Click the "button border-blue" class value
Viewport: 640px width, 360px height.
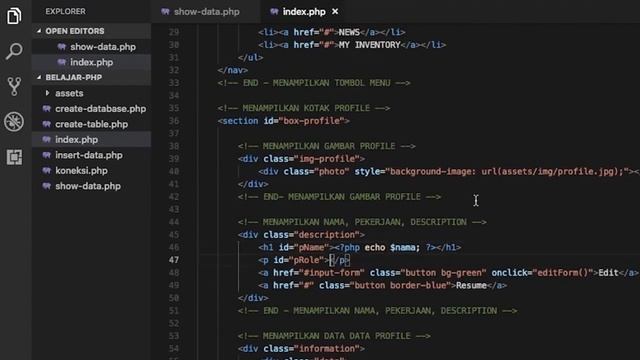[x=400, y=285]
